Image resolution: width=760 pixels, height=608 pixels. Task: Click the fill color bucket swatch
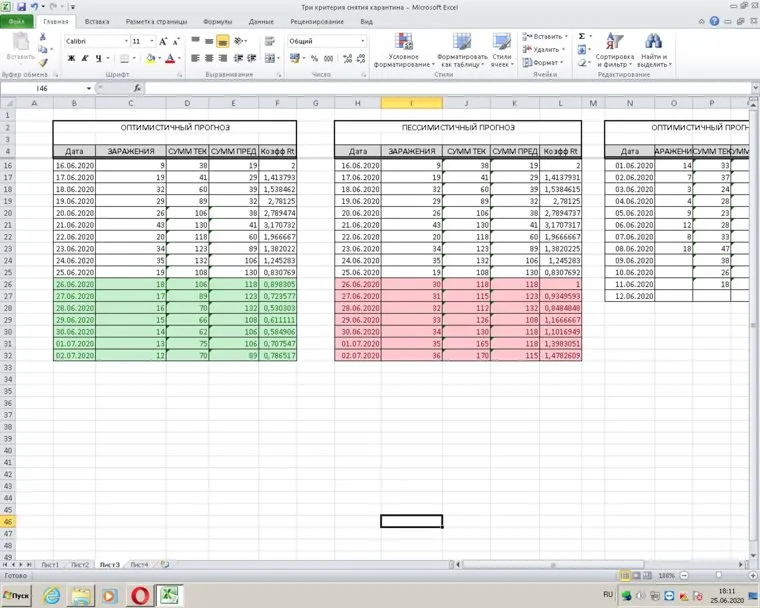point(149,59)
